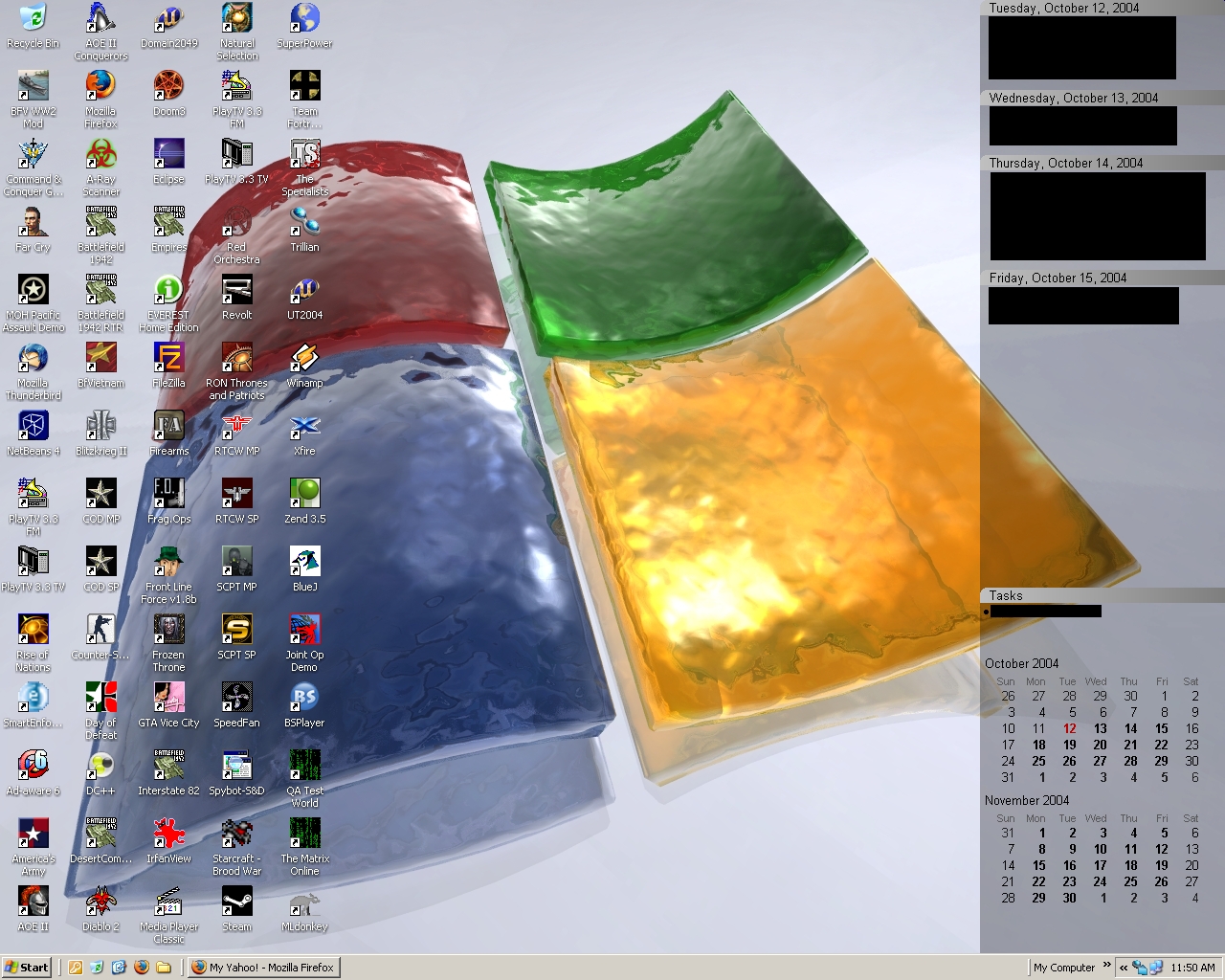Select the MLdonkey desktop icon
Image resolution: width=1225 pixels, height=980 pixels.
[x=304, y=909]
